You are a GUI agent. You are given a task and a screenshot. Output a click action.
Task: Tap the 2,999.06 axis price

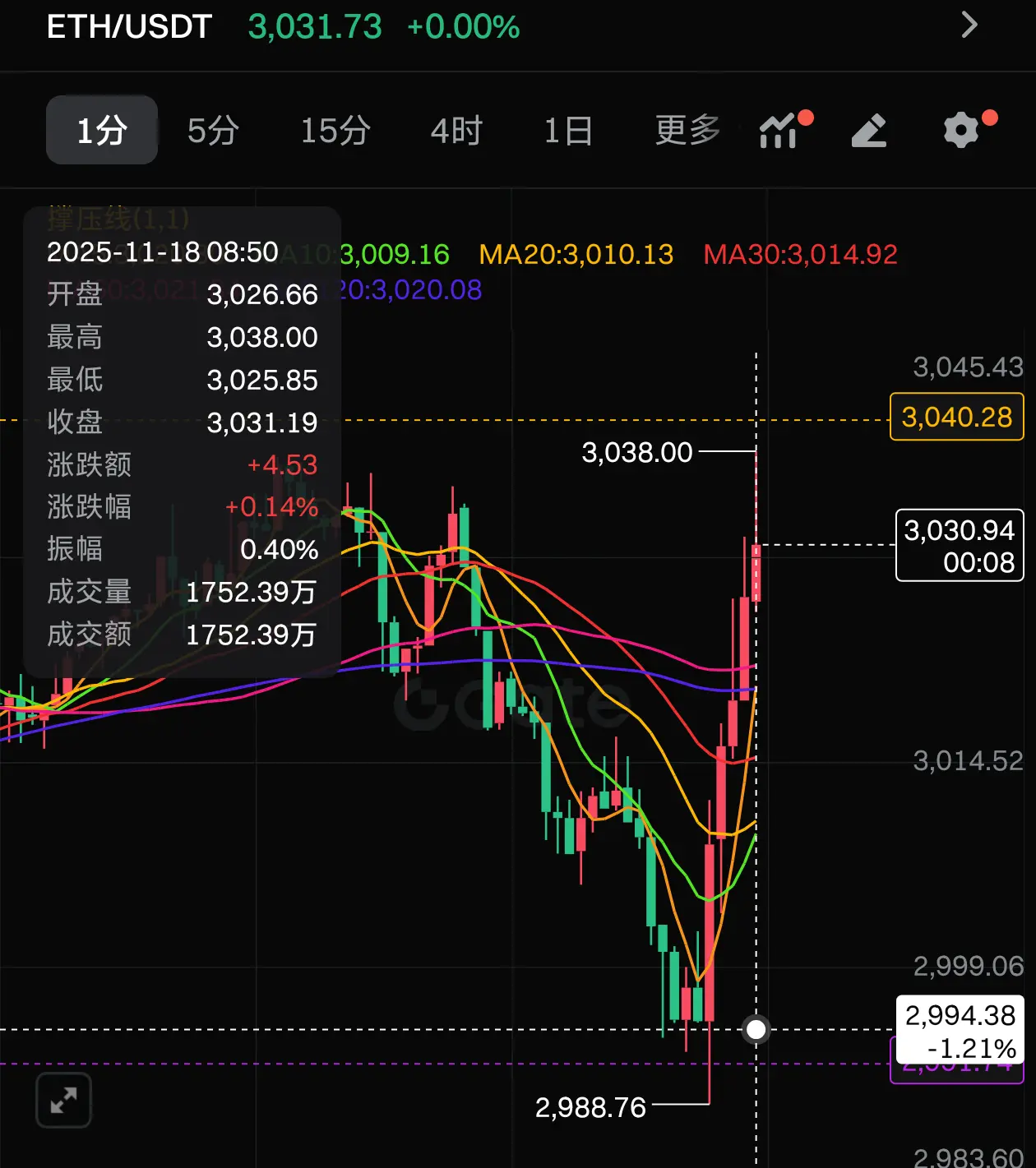pos(968,966)
